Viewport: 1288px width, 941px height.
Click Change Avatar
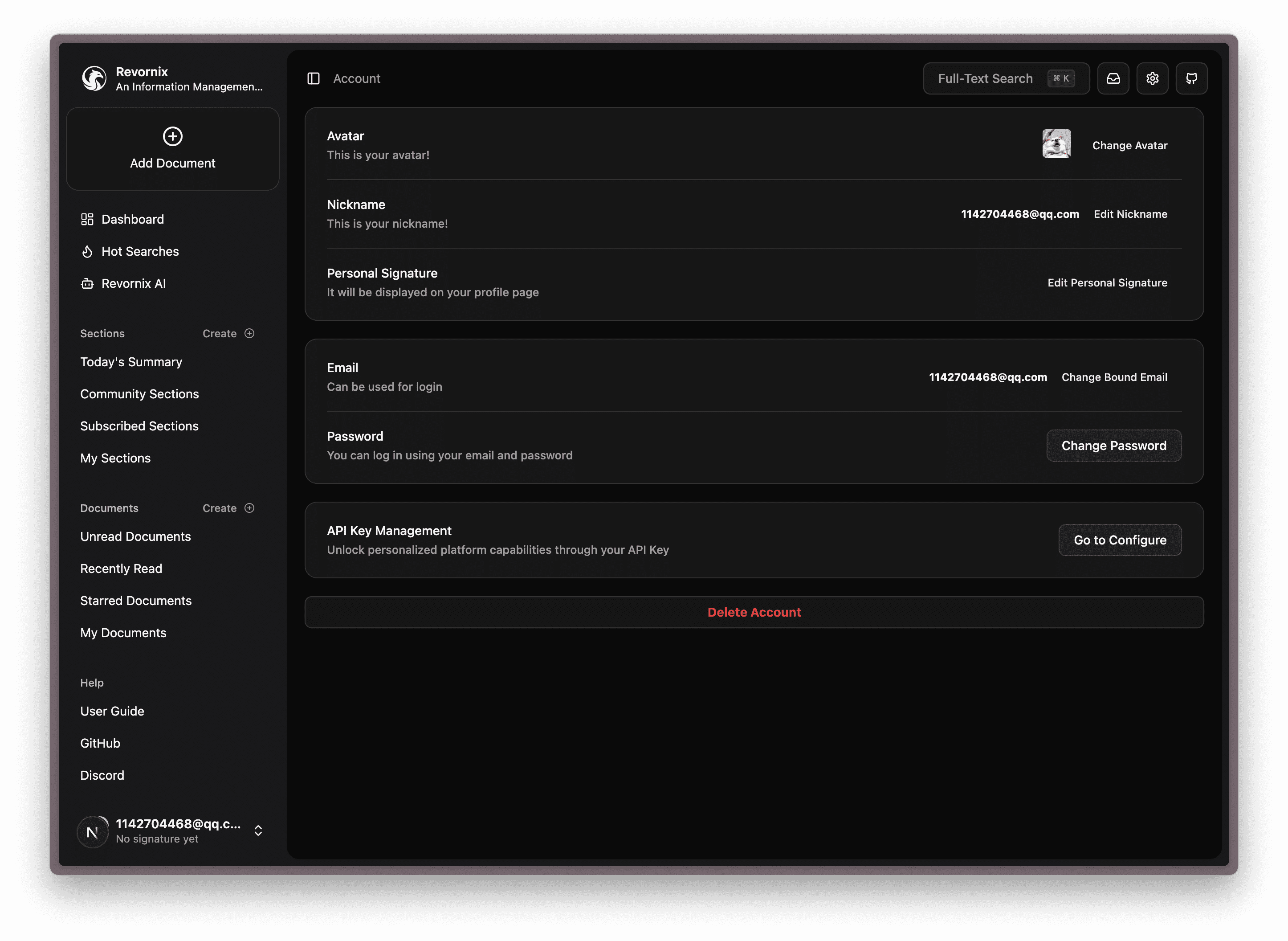coord(1129,146)
